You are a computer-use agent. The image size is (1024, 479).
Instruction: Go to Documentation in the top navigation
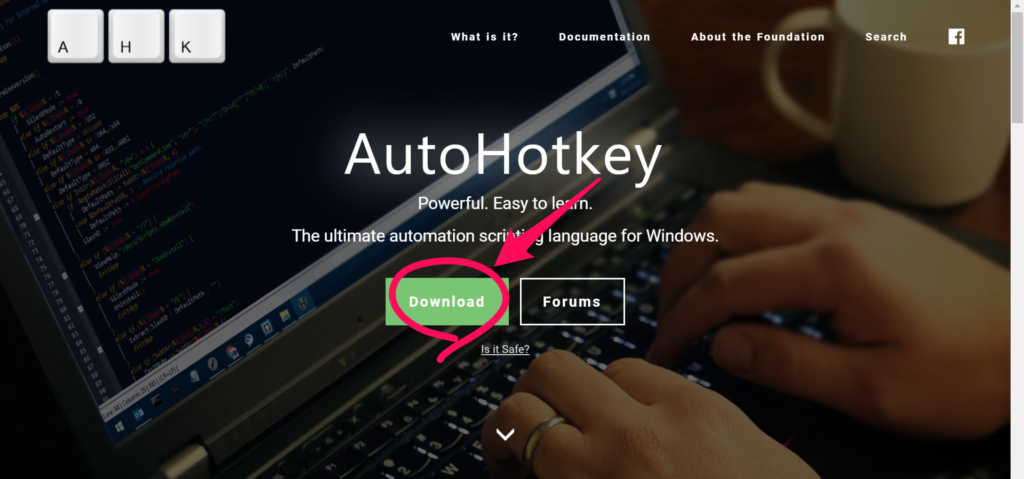pos(605,37)
